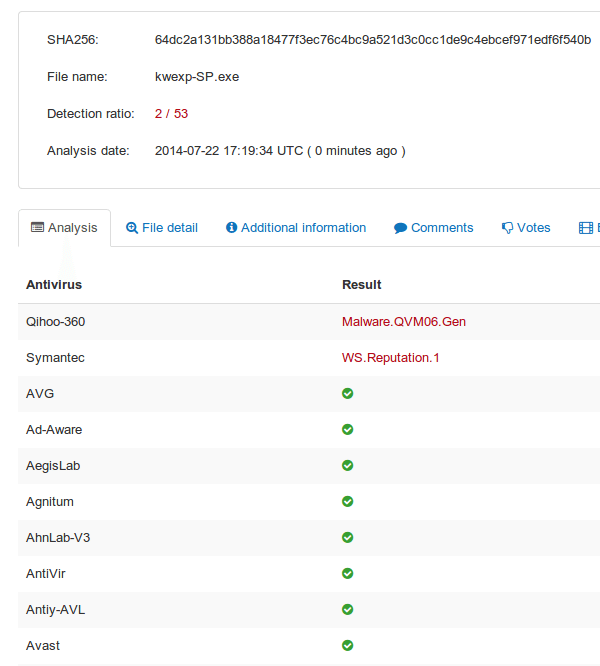Screen dimensions: 600x666
Task: Select the Antiy-AVL antivirus name
Action: pos(56,610)
